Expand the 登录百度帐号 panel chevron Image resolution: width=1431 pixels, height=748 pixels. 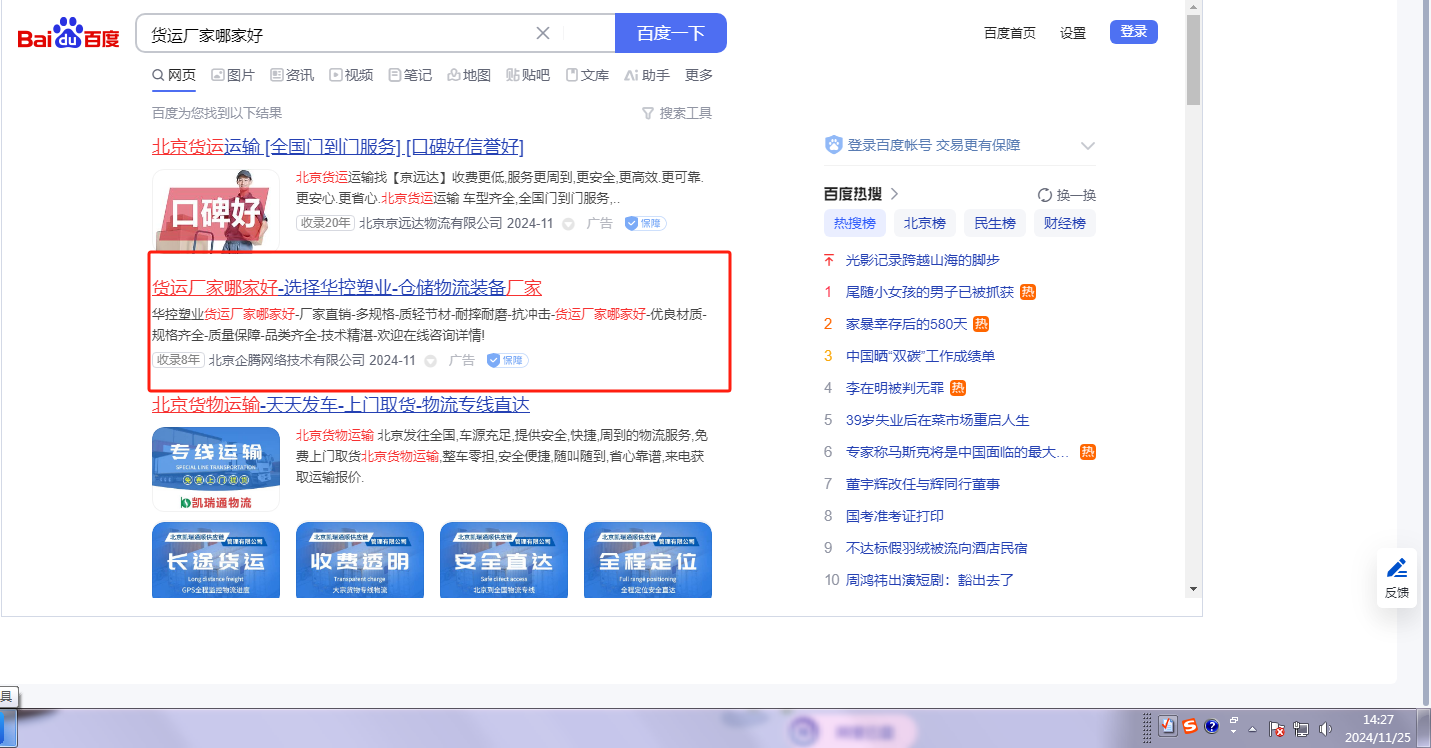(1088, 146)
